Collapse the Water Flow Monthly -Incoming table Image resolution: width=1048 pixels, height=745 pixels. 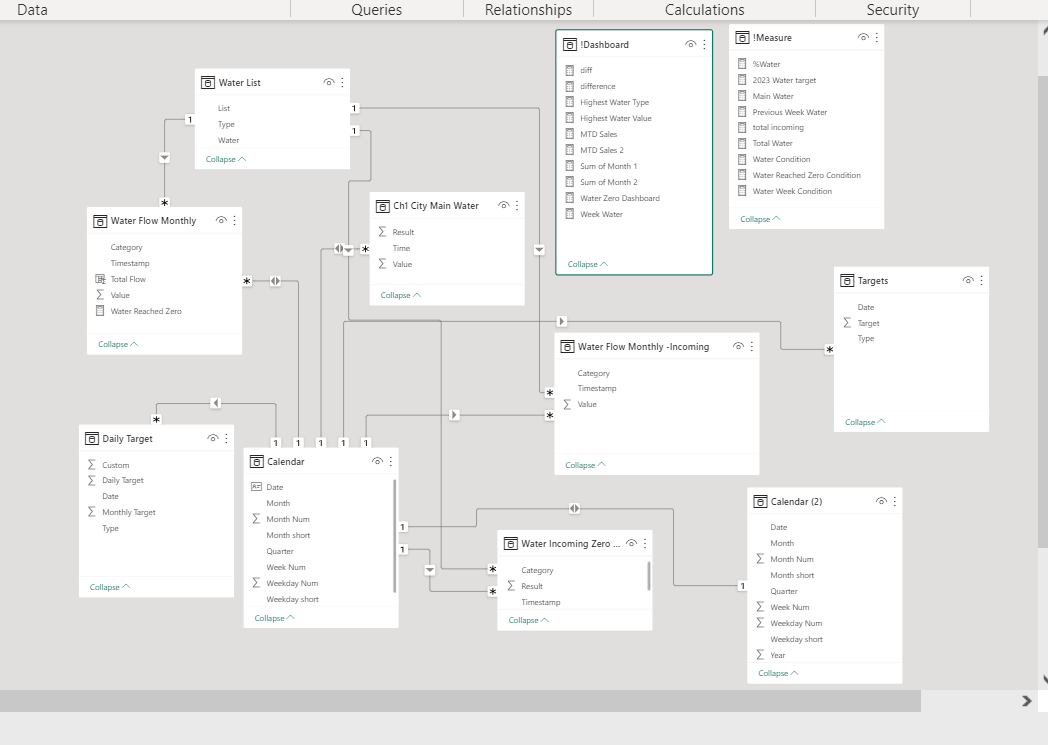(585, 465)
